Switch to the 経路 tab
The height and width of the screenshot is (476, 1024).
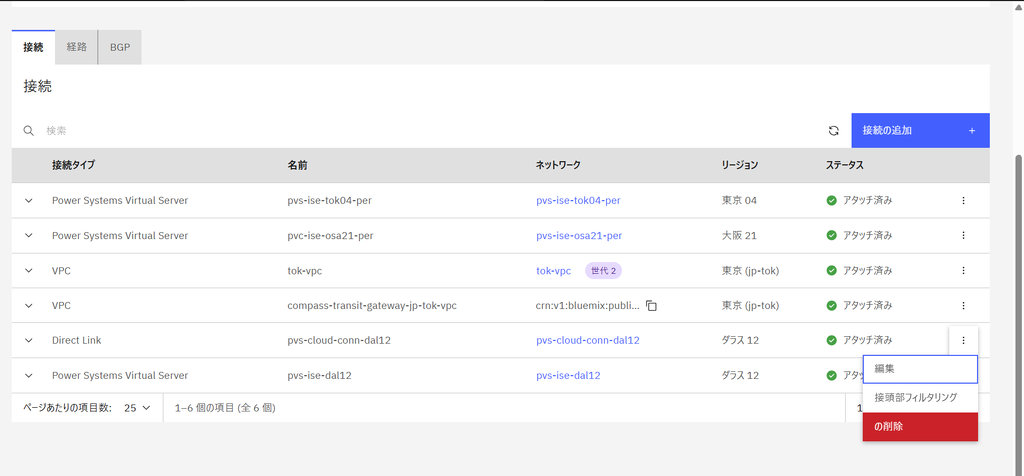click(76, 47)
